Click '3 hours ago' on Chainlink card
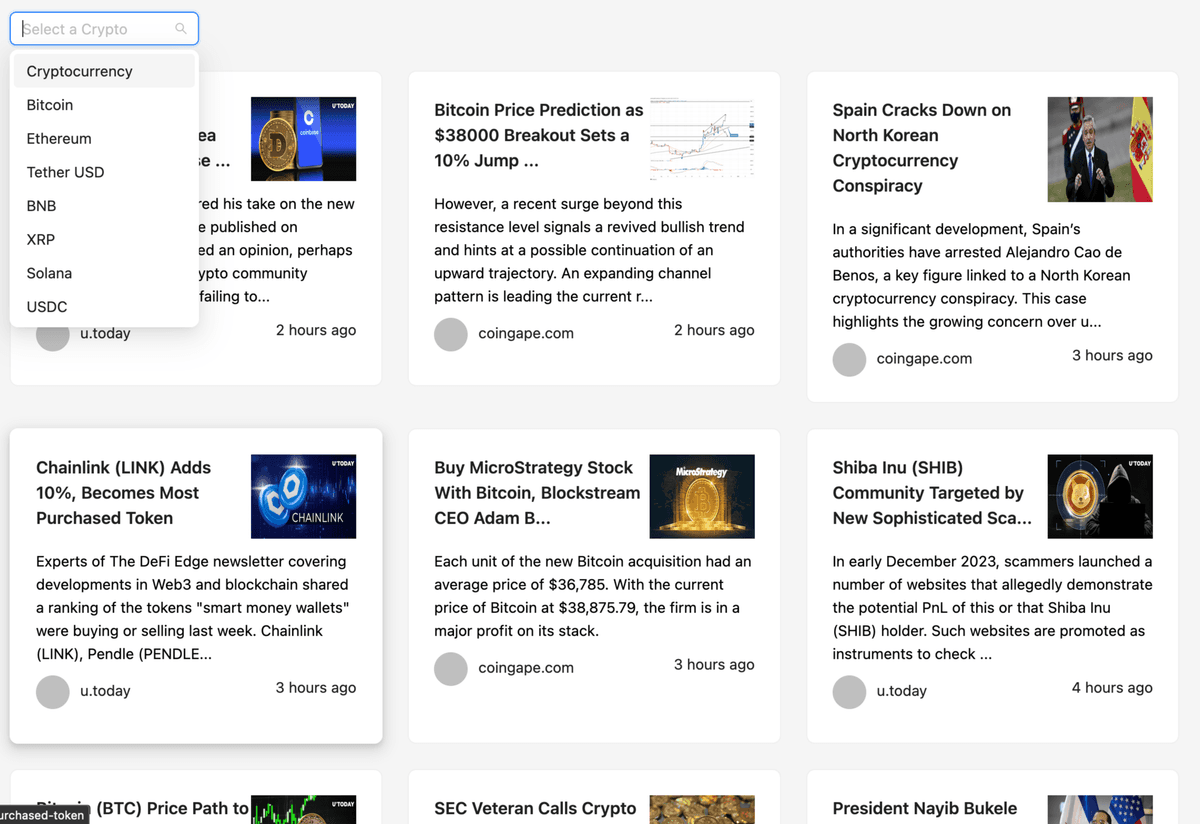Viewport: 1200px width, 824px height. point(316,688)
